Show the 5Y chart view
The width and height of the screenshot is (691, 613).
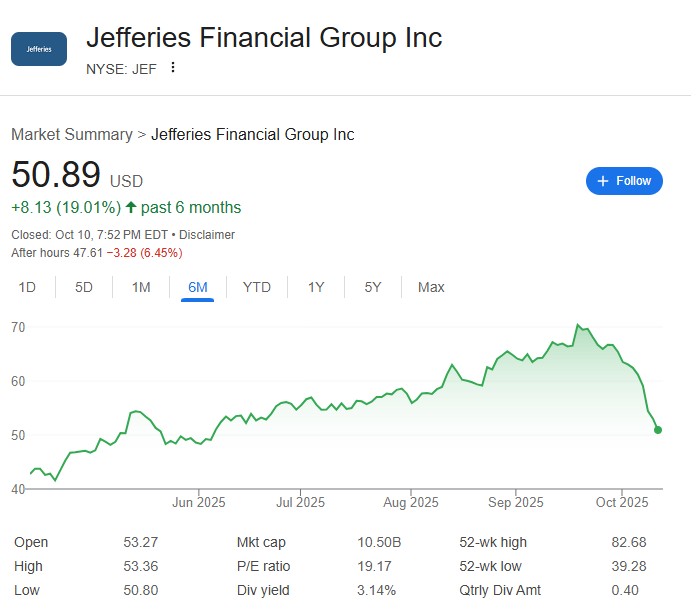coord(373,288)
